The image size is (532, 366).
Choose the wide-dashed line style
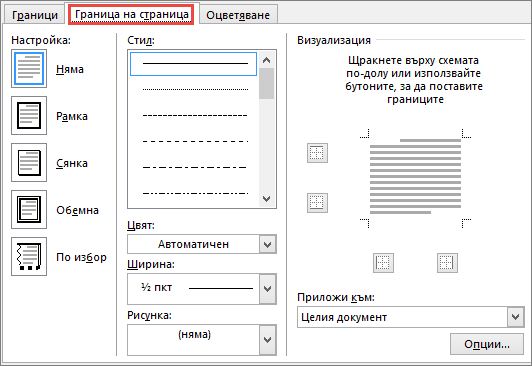(x=195, y=141)
